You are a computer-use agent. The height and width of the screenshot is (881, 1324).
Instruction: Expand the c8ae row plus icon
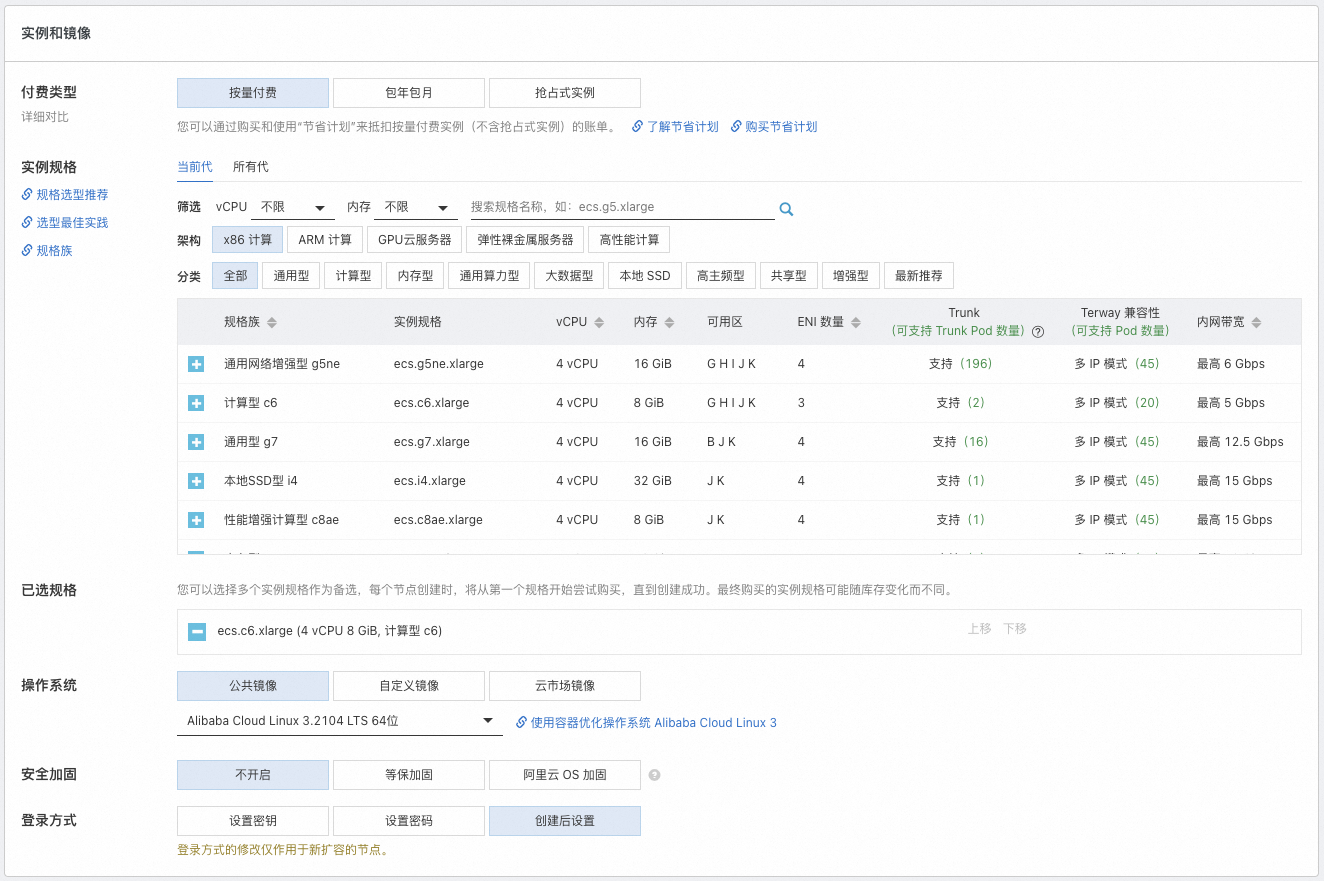196,520
